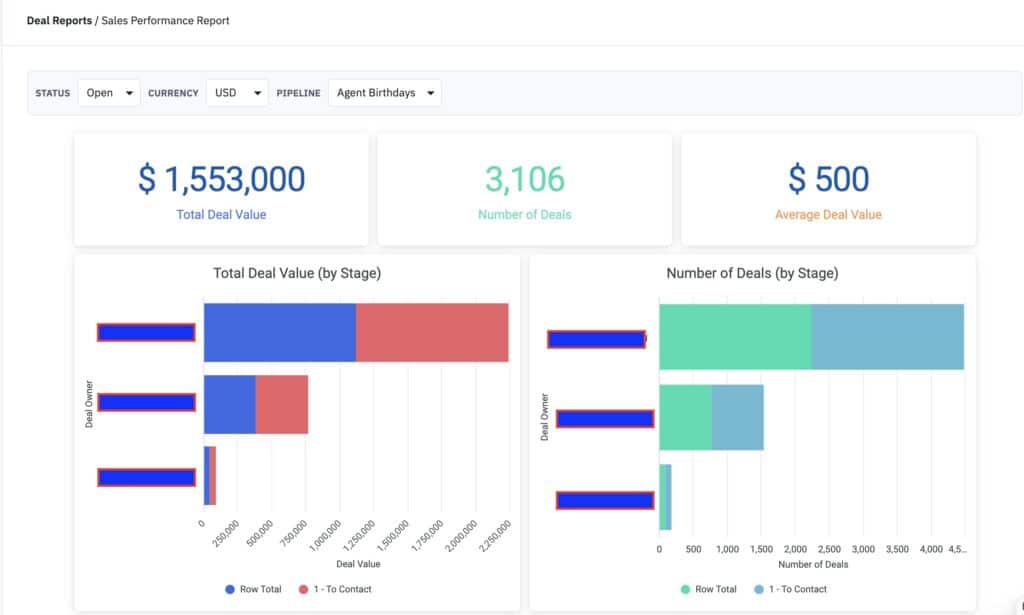Toggle Row Total legend in deal value chart
Viewport: 1024px width, 615px height.
pyautogui.click(x=253, y=589)
